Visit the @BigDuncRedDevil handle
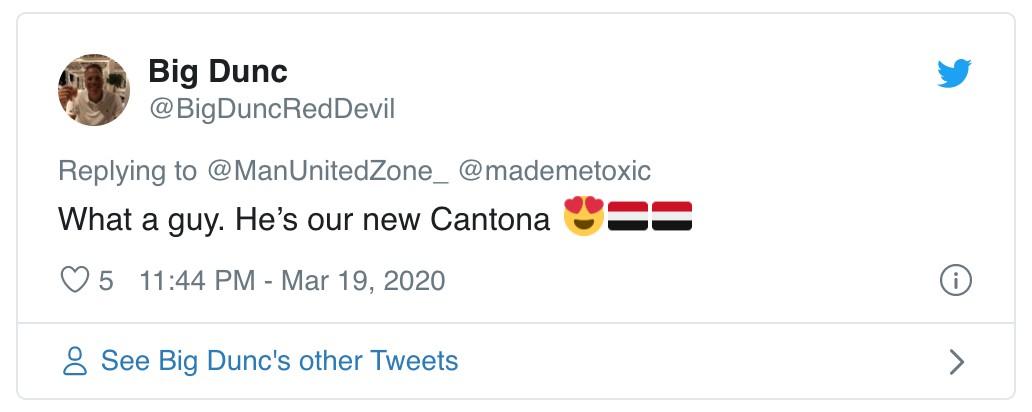The height and width of the screenshot is (412, 1032). [x=271, y=109]
